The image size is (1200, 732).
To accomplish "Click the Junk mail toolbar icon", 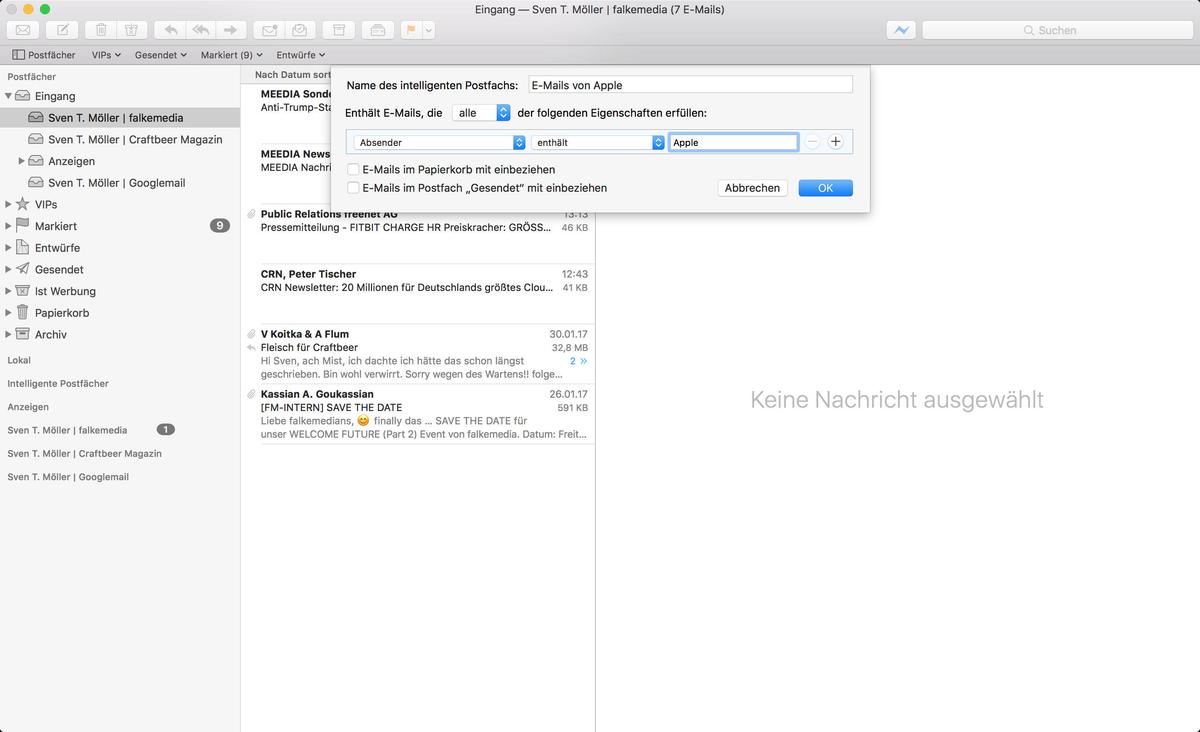I will [133, 30].
